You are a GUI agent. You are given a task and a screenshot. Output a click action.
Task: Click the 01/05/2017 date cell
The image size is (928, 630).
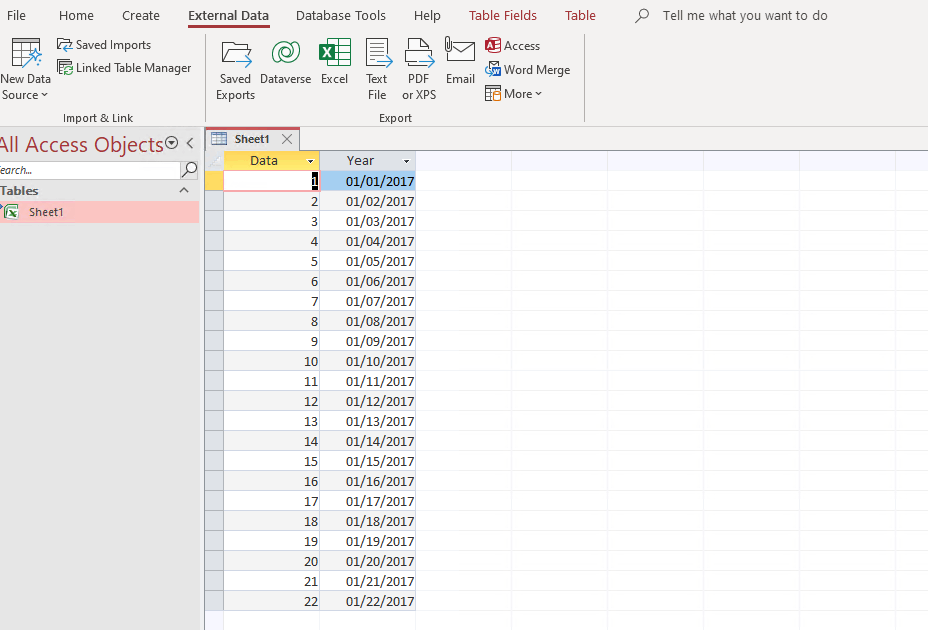pyautogui.click(x=368, y=261)
